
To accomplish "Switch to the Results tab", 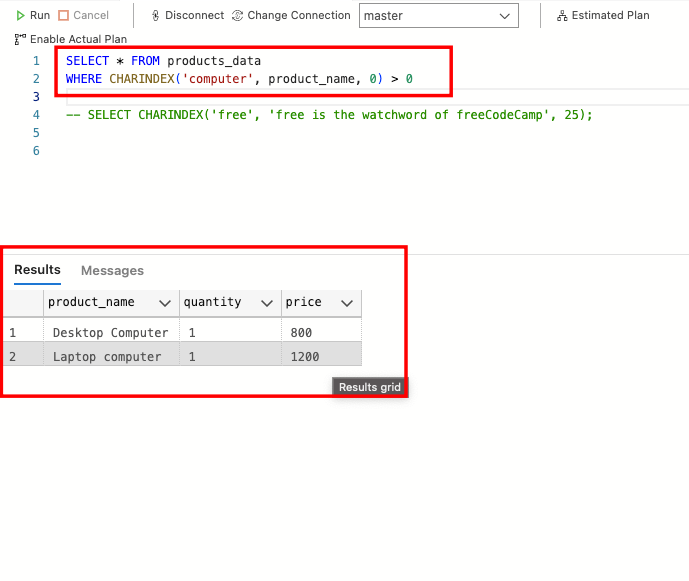I will pos(37,270).
